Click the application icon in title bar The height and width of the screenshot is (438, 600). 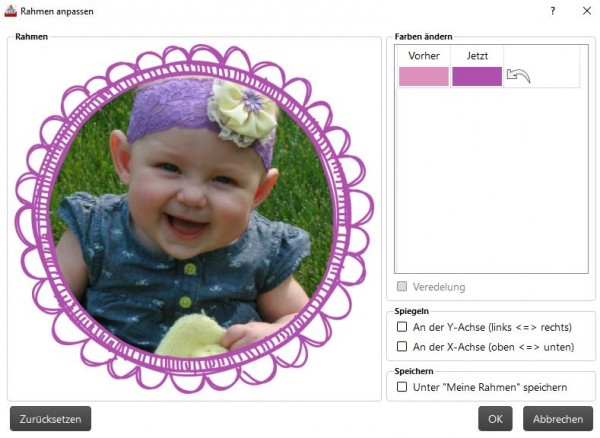[10, 11]
